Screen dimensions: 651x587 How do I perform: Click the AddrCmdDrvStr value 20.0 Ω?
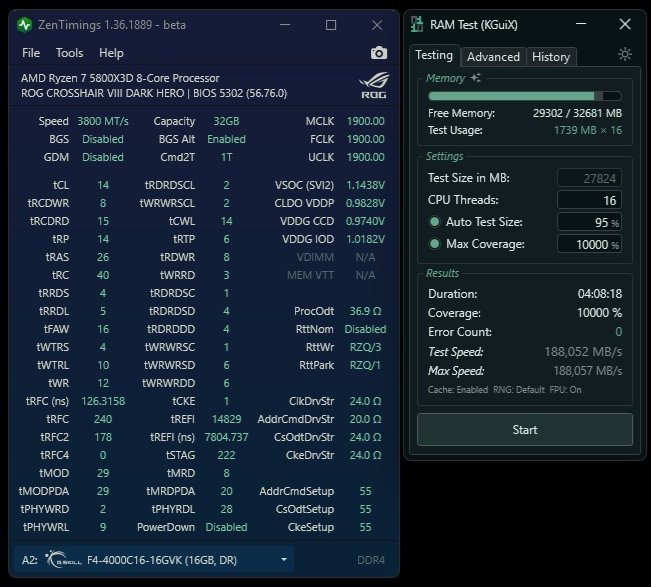365,419
